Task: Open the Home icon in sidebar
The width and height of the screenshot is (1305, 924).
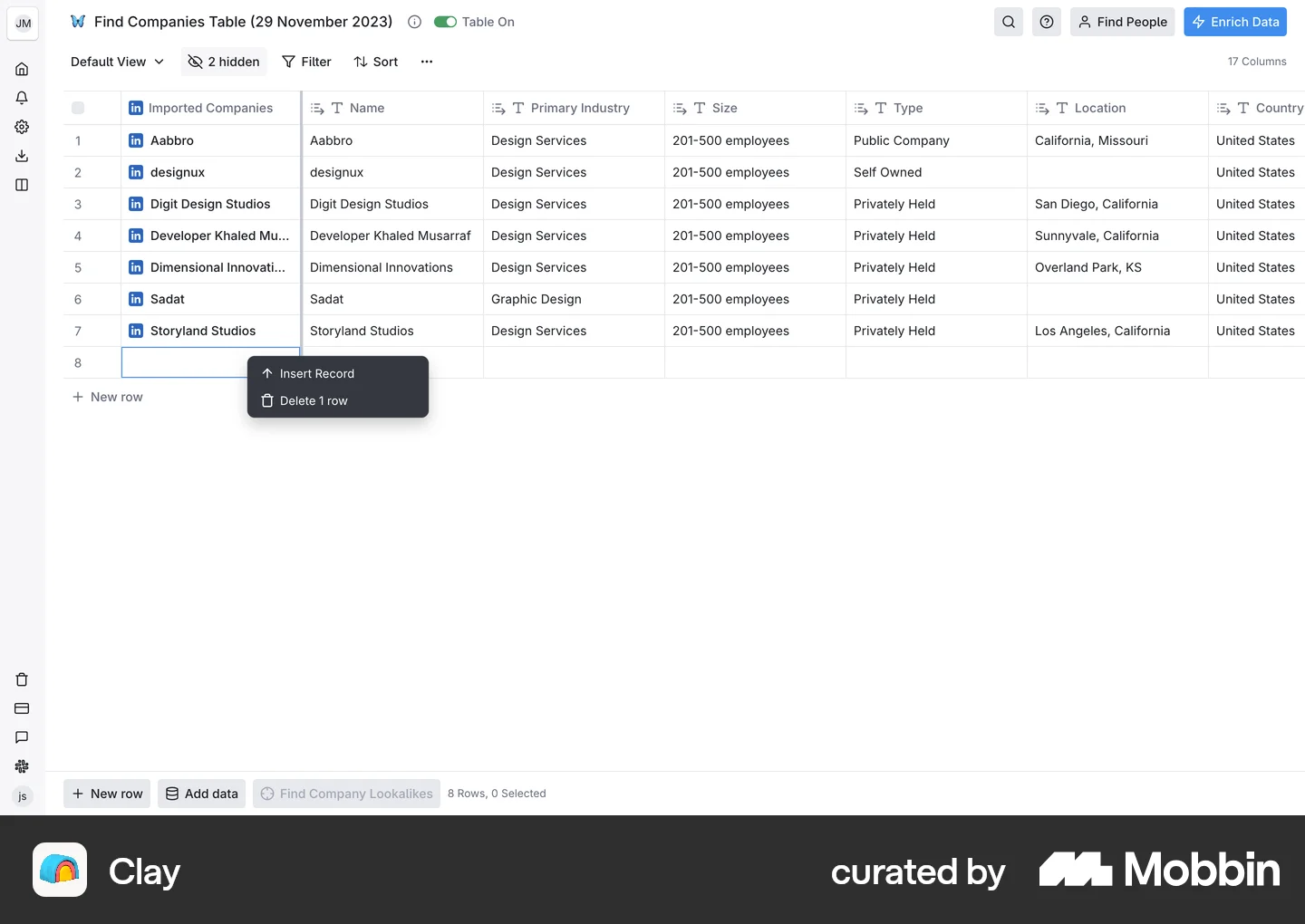Action: (x=22, y=69)
